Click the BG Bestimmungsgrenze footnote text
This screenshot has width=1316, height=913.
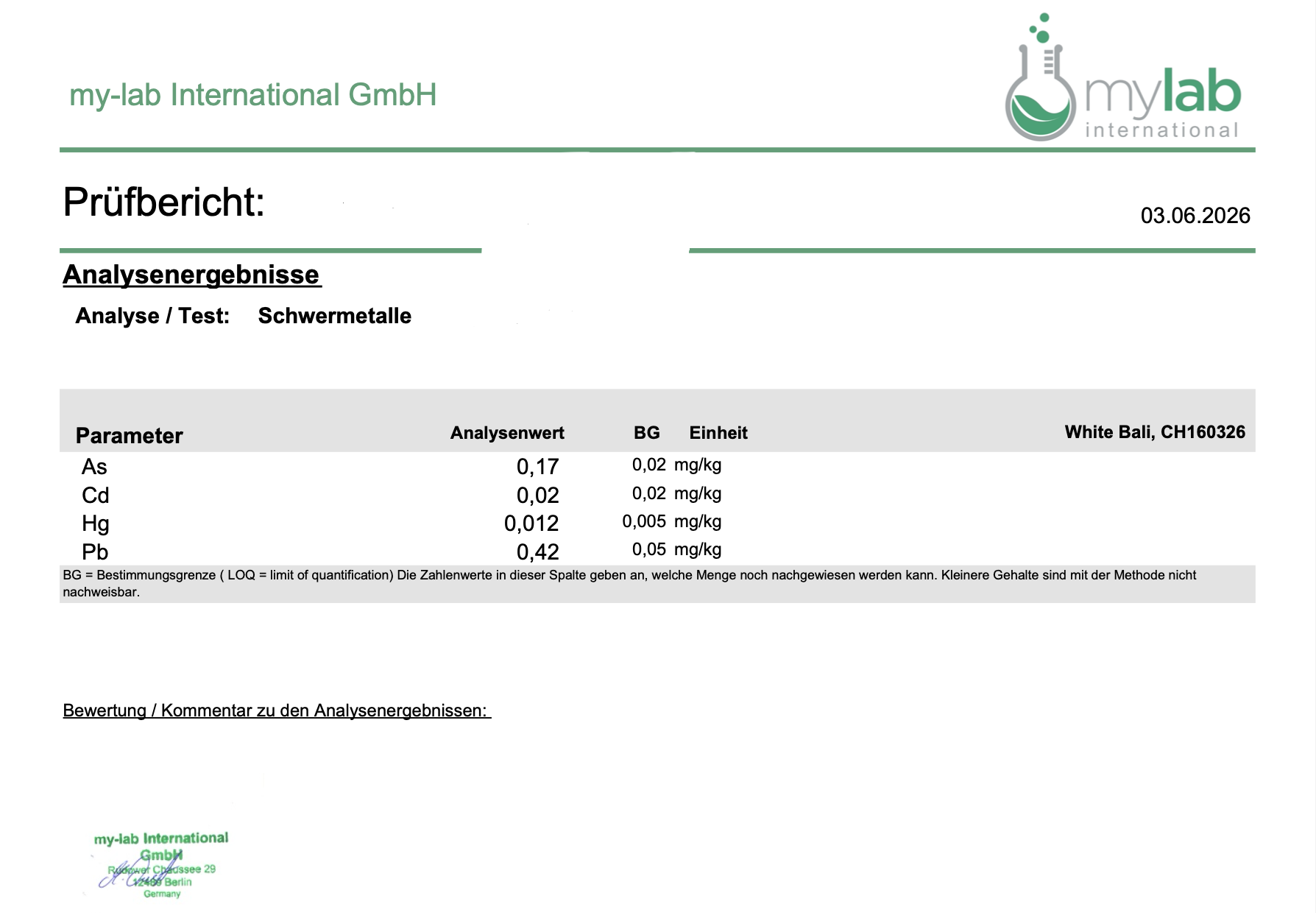coord(629,583)
